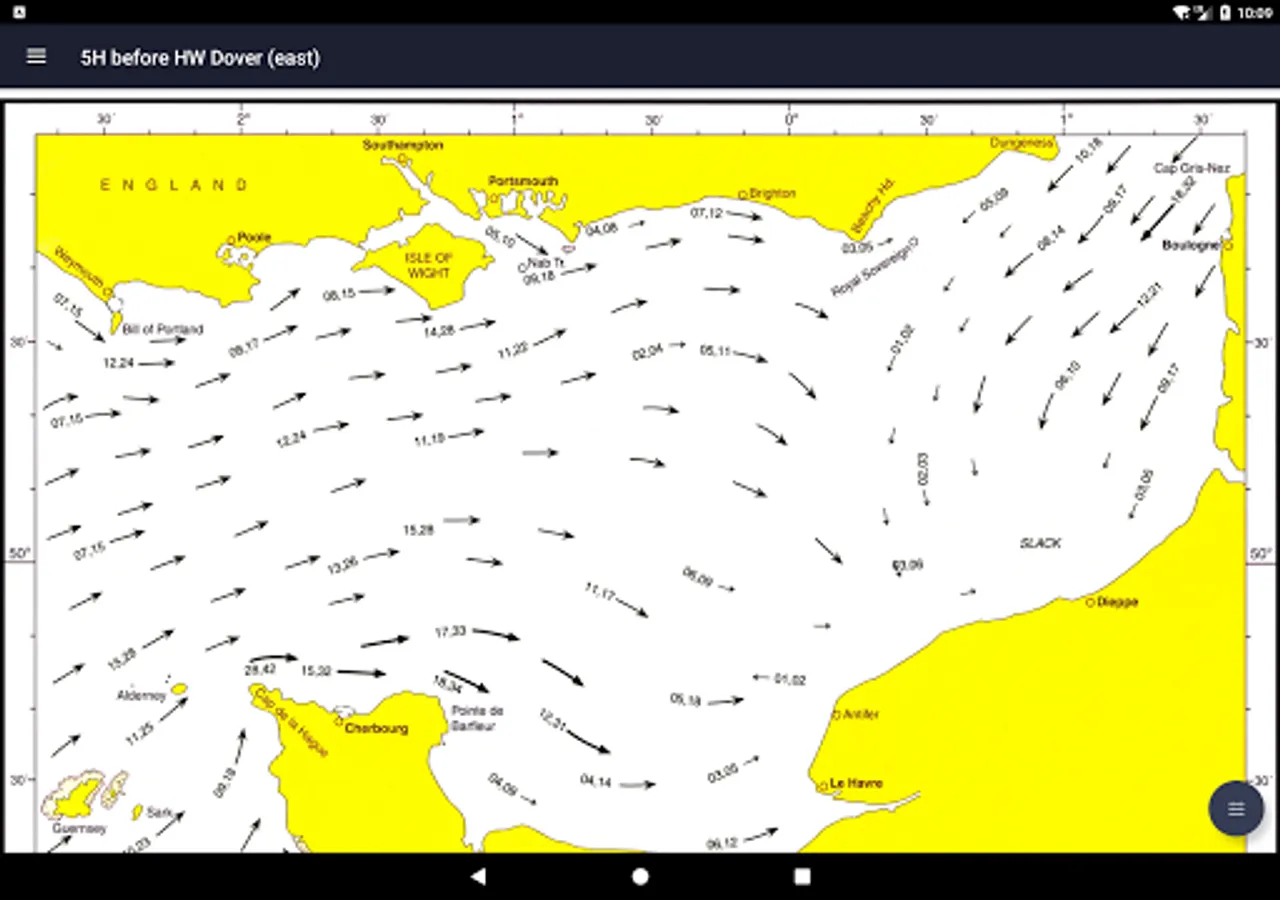The height and width of the screenshot is (900, 1280).
Task: Tap the 04,14 tidal rate value
Action: (595, 781)
